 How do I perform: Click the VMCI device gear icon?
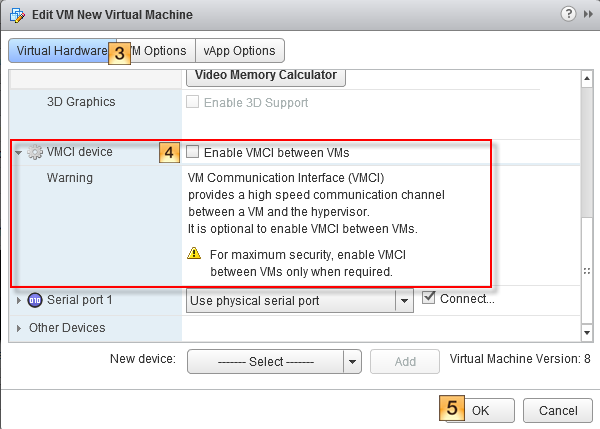pos(35,152)
